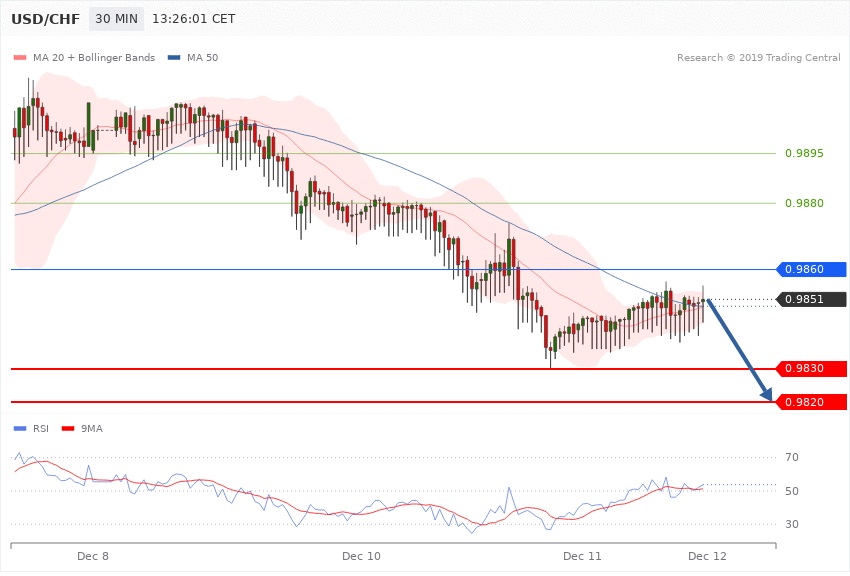Click the MA 50 legend entry
850x576 pixels.
(x=193, y=58)
